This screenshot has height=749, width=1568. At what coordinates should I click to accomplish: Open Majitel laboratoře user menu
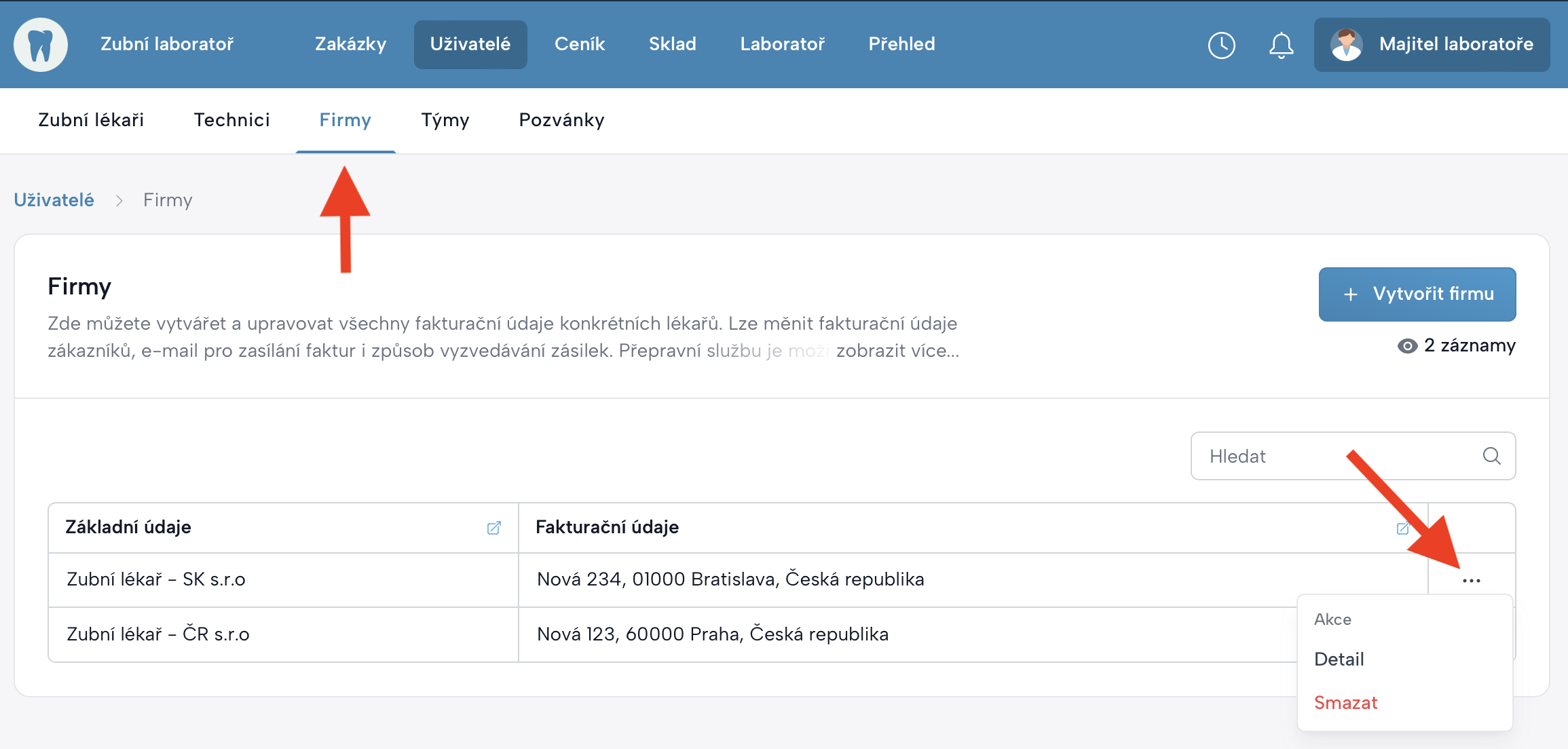(x=1455, y=45)
